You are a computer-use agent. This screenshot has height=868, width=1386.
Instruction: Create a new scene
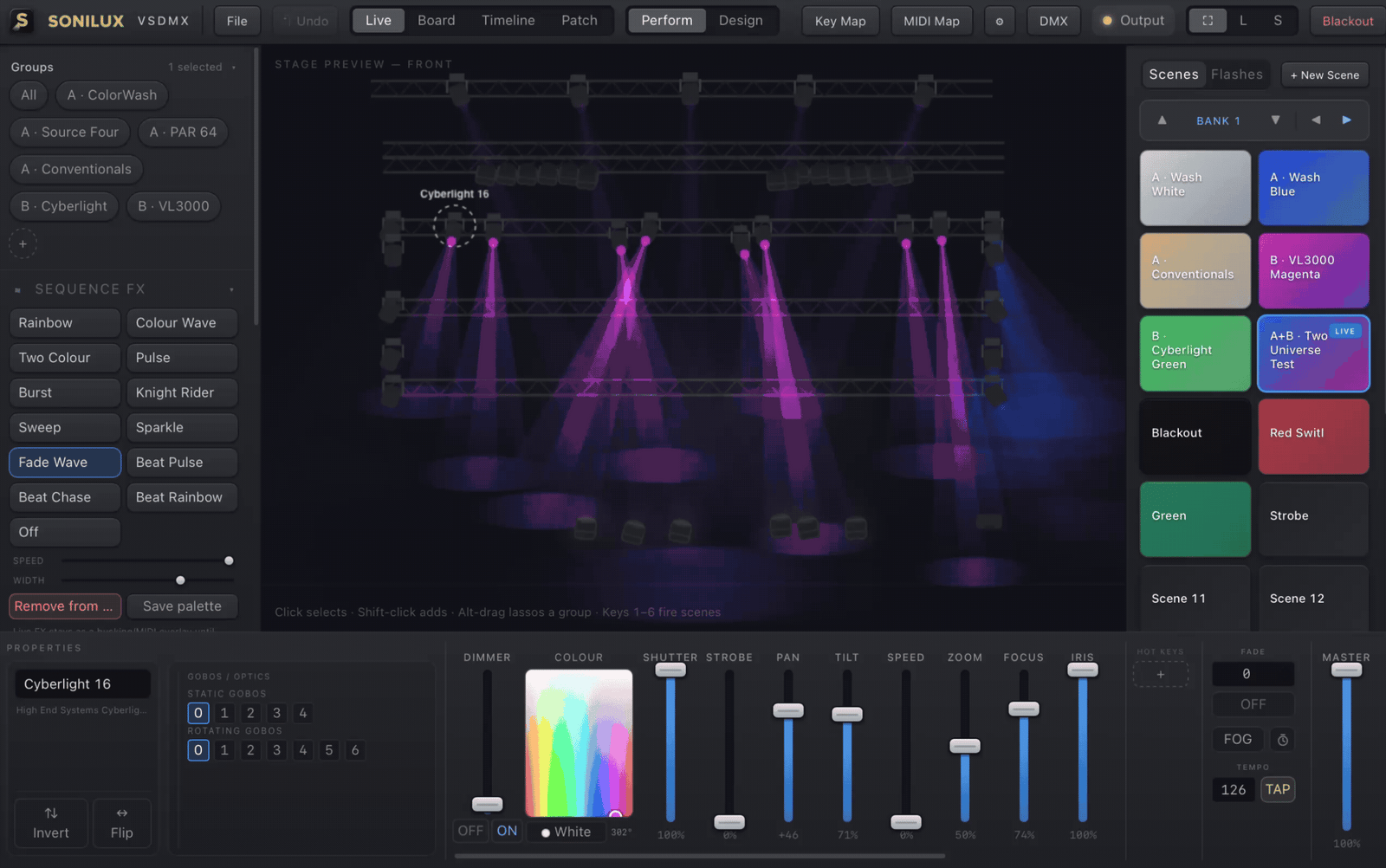[1324, 75]
